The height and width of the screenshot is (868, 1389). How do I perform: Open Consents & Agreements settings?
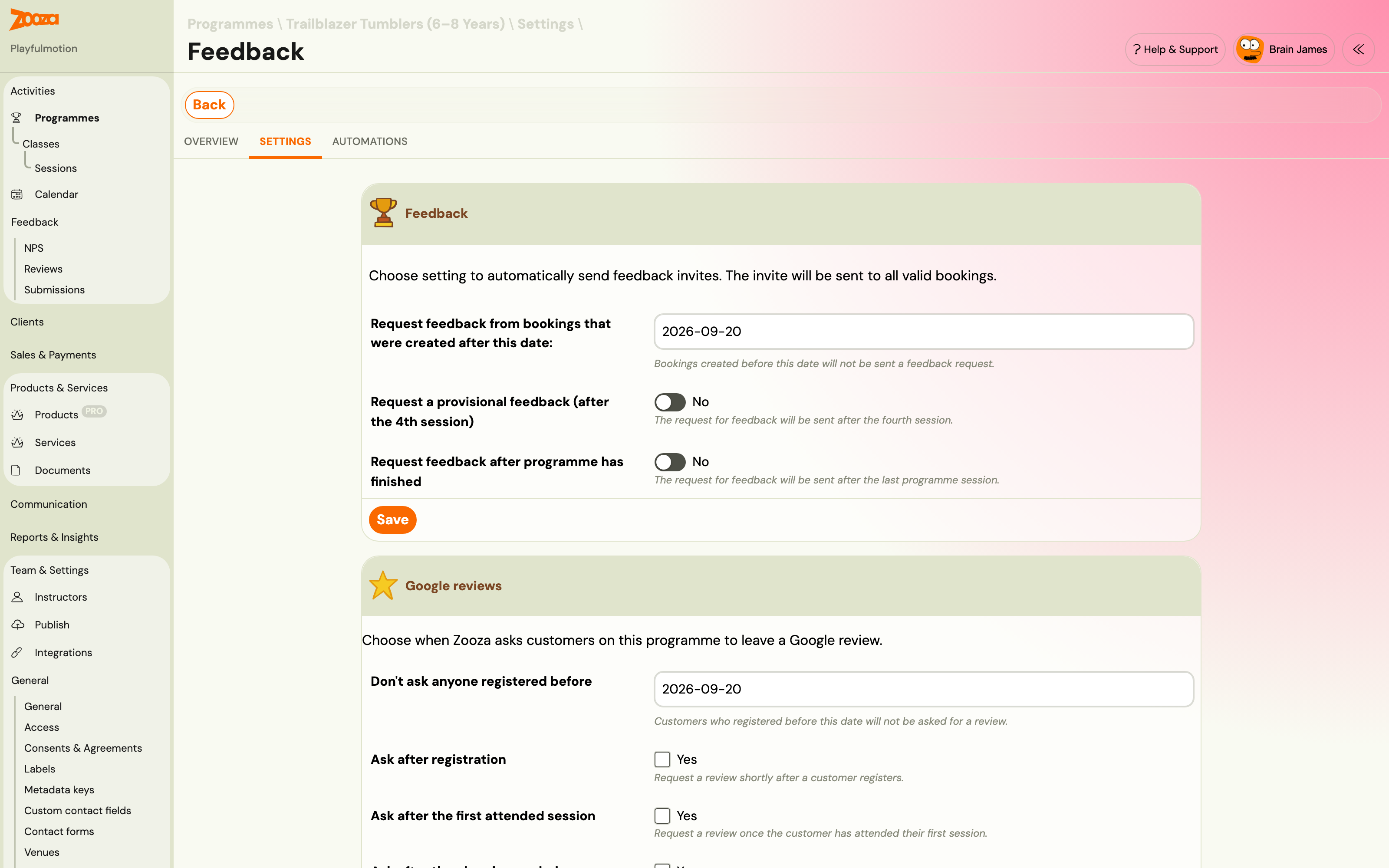pos(83,748)
